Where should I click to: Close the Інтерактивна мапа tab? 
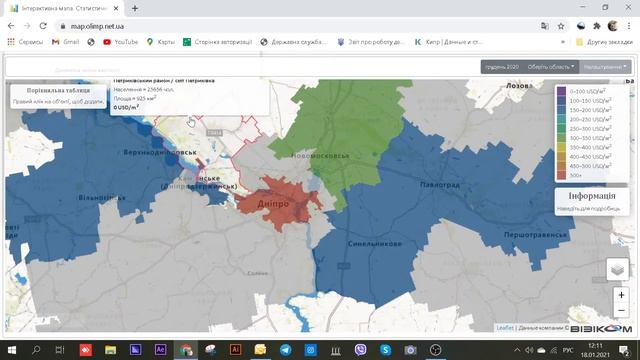pos(116,8)
